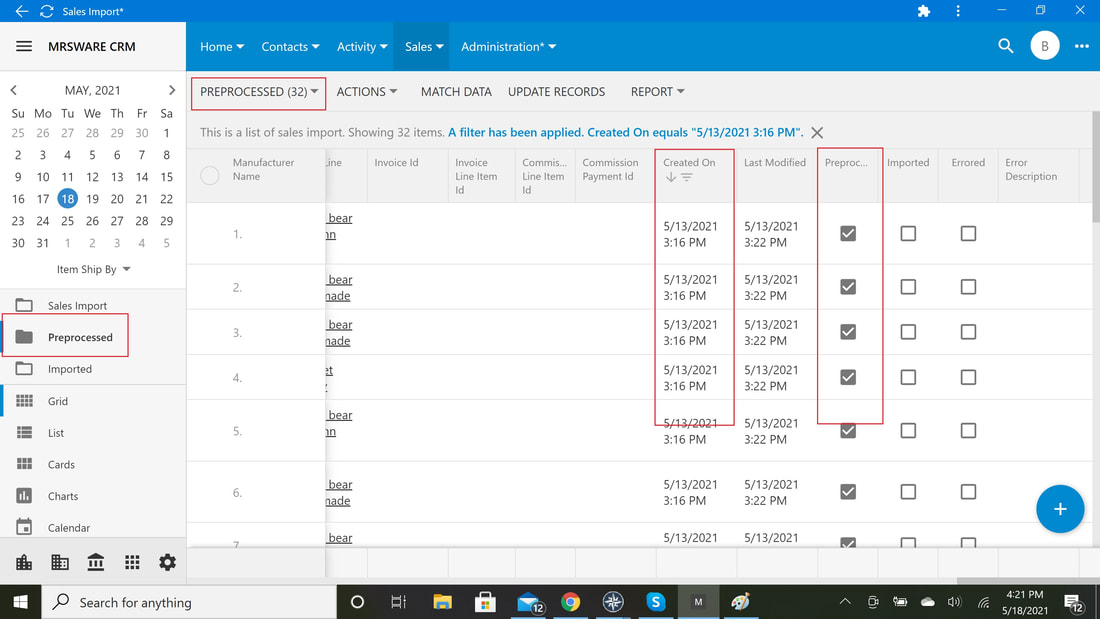
Task: Open the hamburger navigation menu
Action: pos(24,46)
